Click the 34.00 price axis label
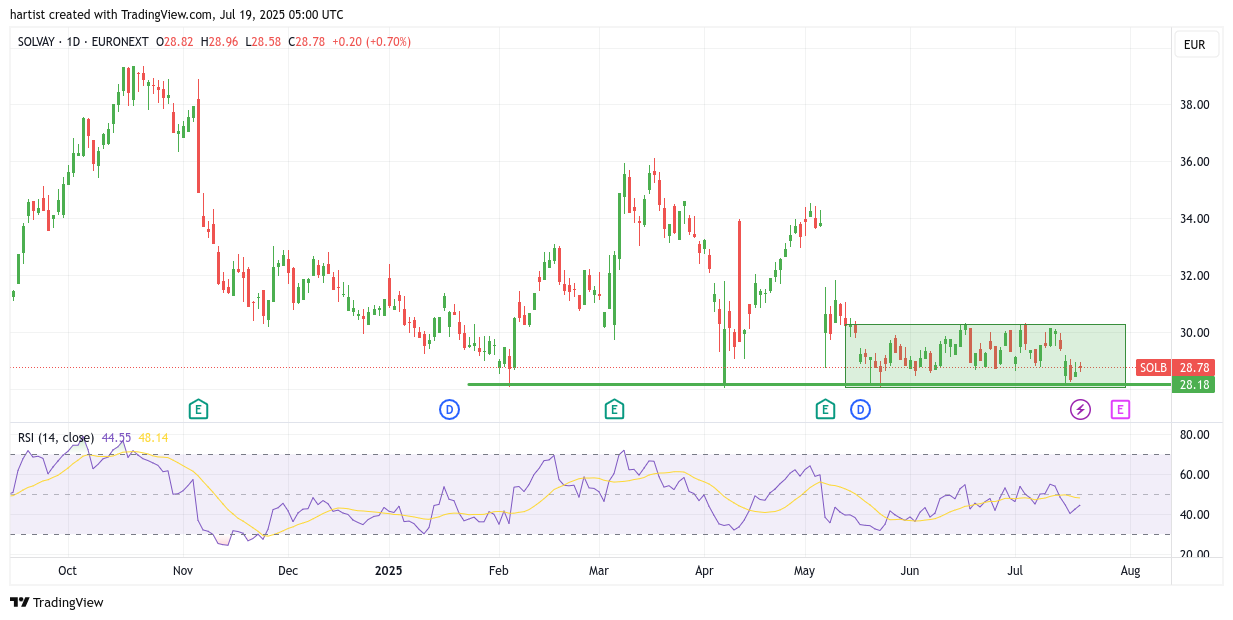Screen dimensions: 1233x620 point(1195,219)
